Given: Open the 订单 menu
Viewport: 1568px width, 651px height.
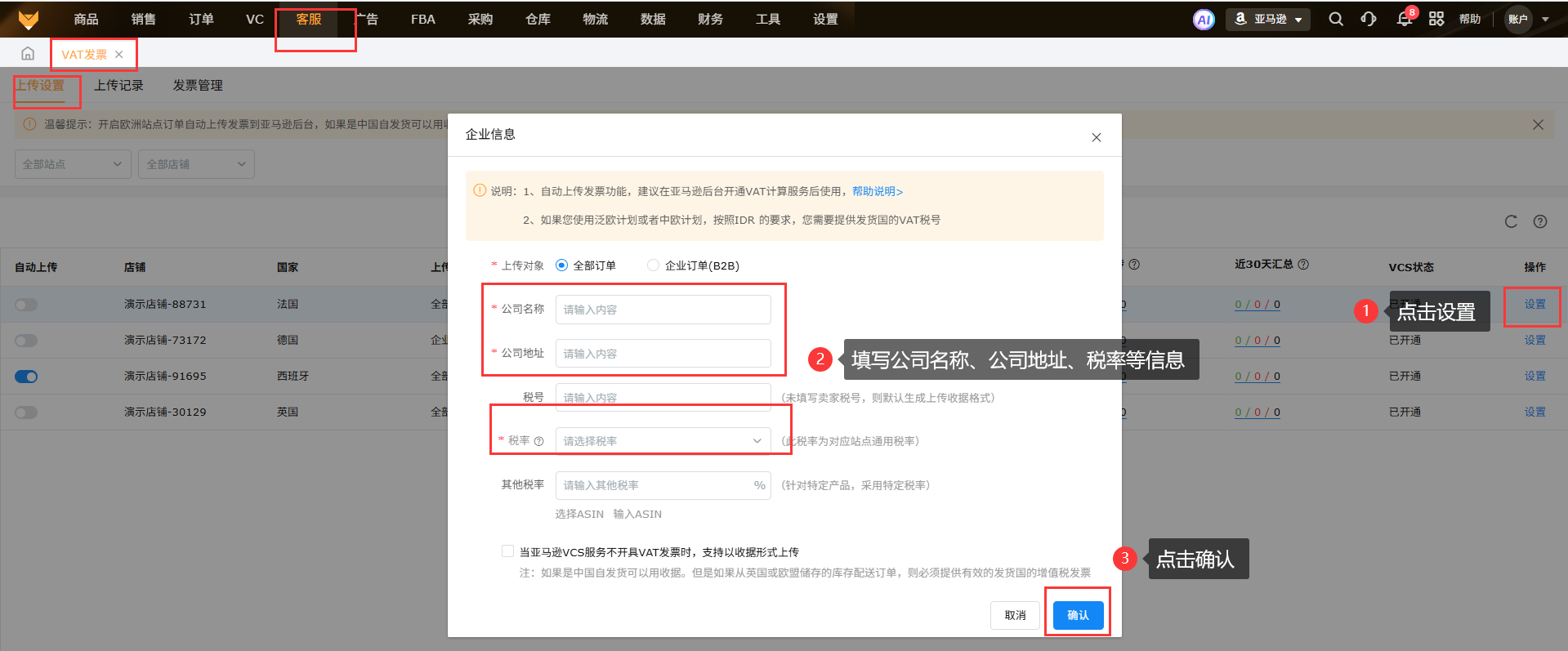Looking at the screenshot, I should click(201, 19).
